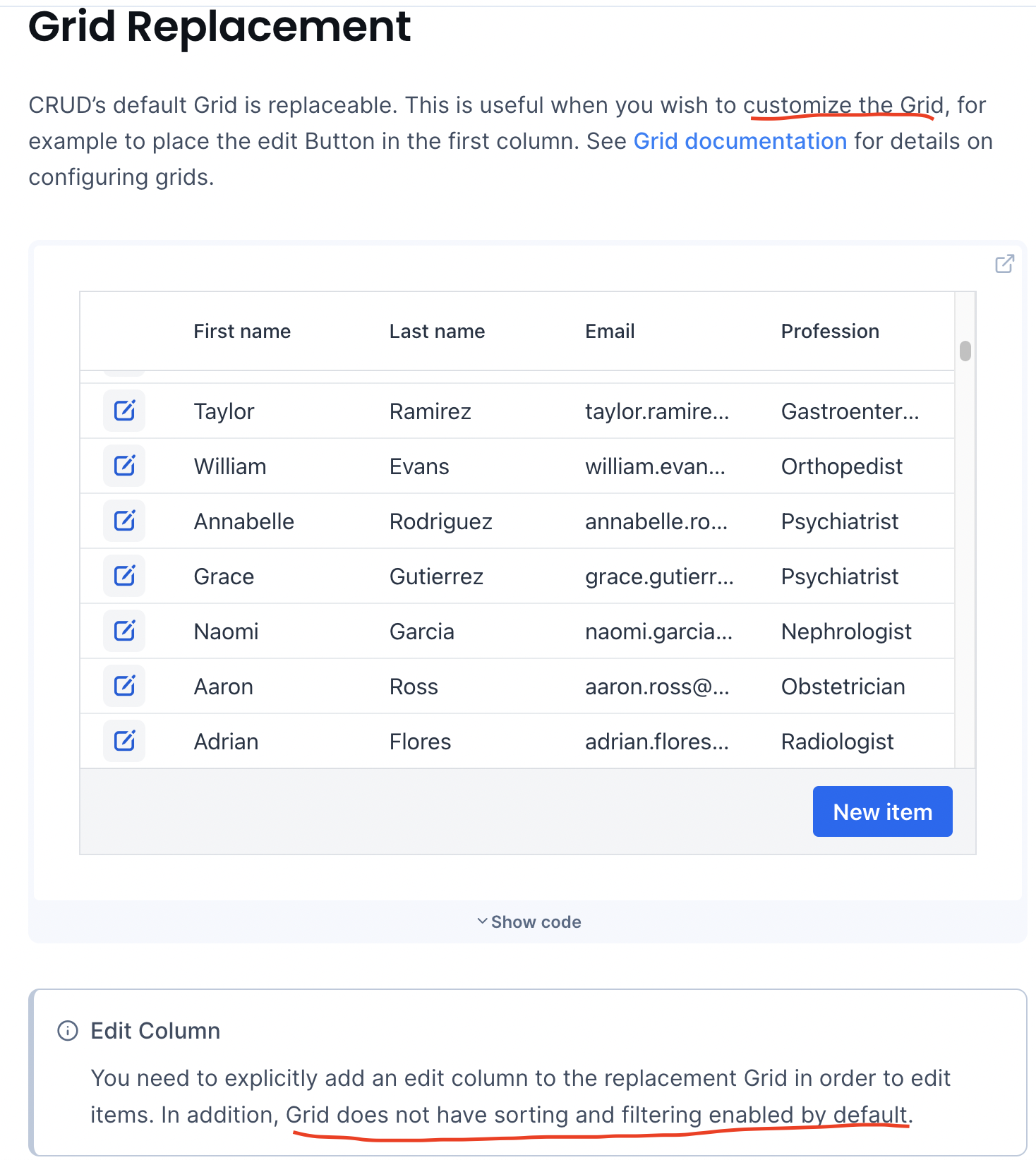This screenshot has height=1160, width=1036.
Task: Edit Annabelle Rodriguez's record
Action: 124,521
